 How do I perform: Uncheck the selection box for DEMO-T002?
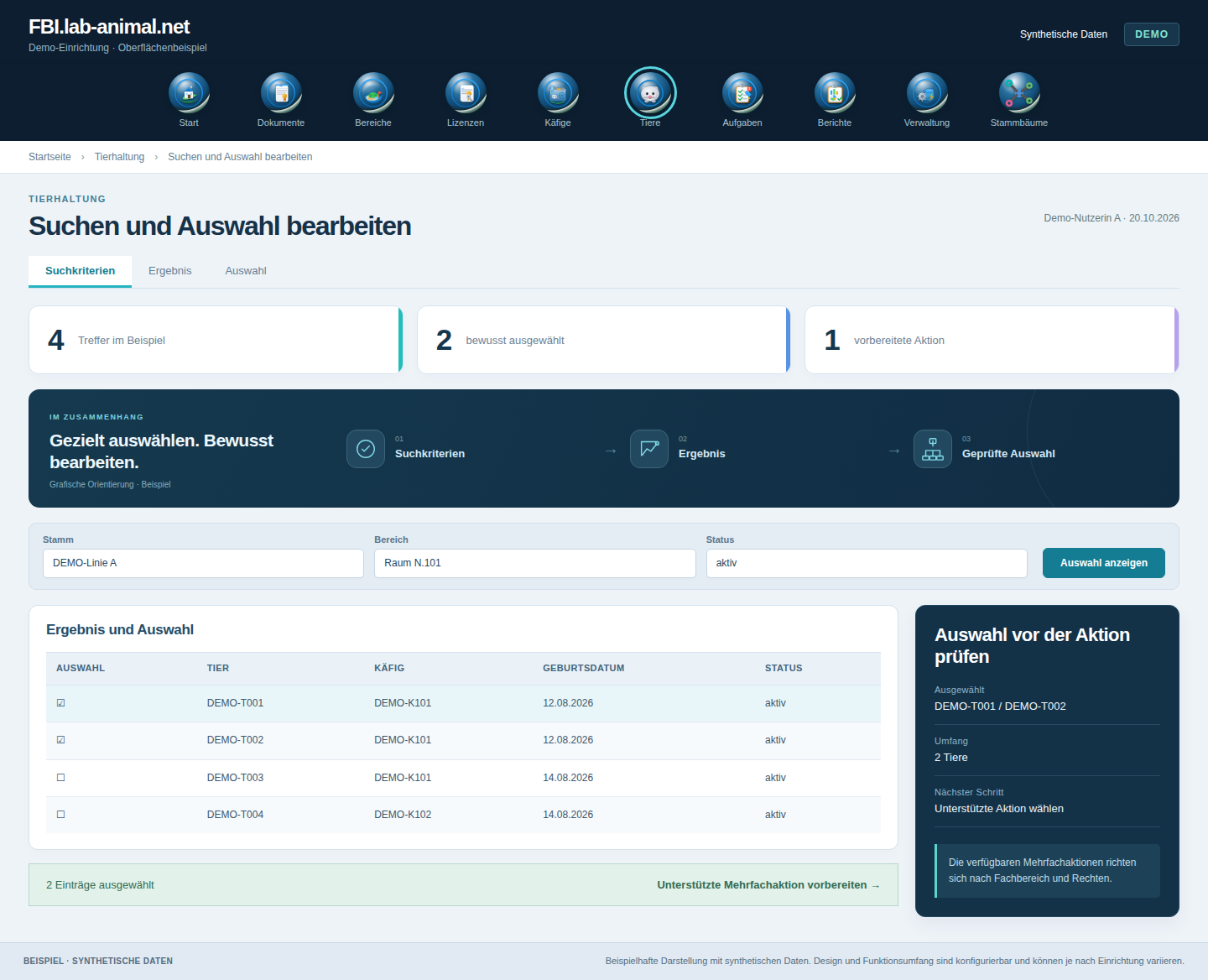point(60,740)
